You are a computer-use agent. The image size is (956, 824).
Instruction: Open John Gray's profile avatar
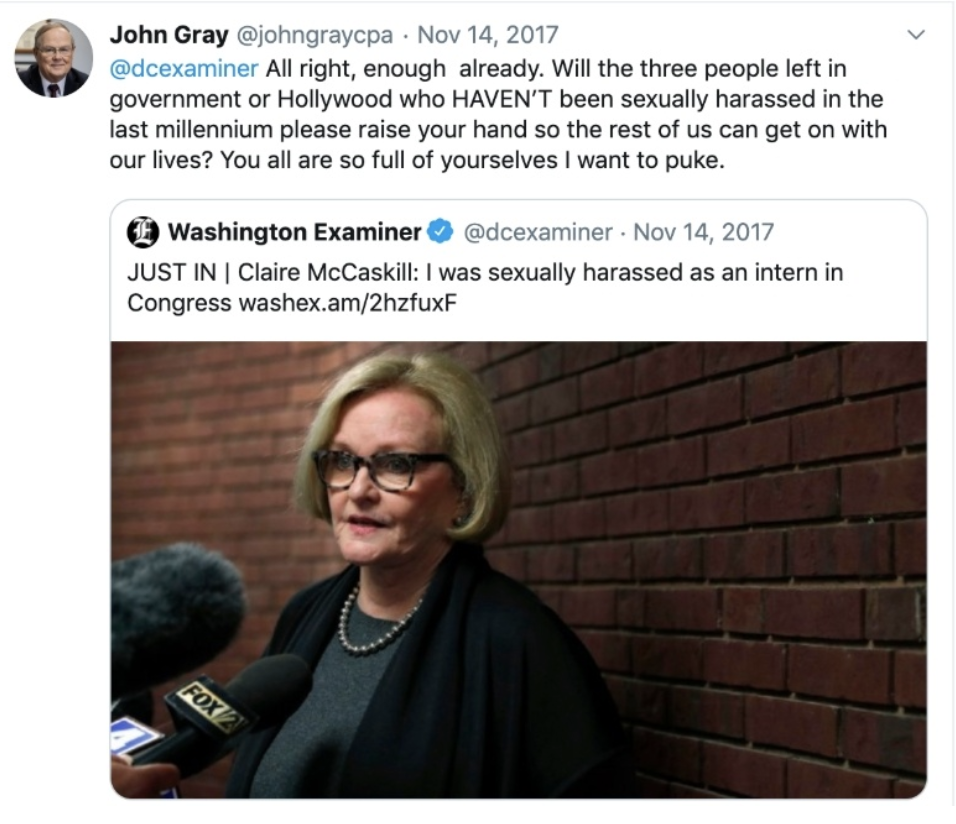click(x=54, y=58)
